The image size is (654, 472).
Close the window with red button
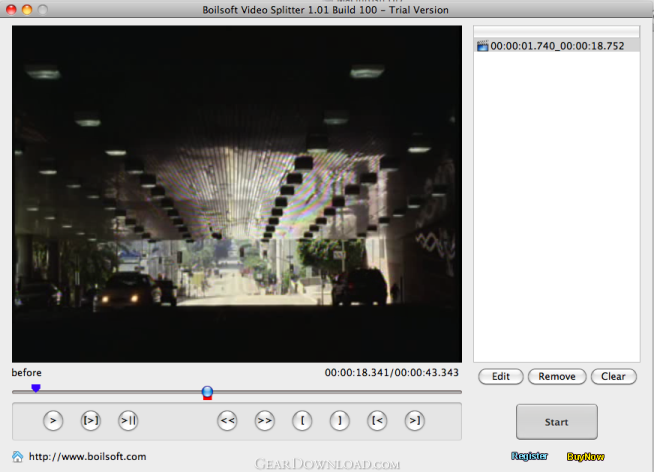[11, 9]
